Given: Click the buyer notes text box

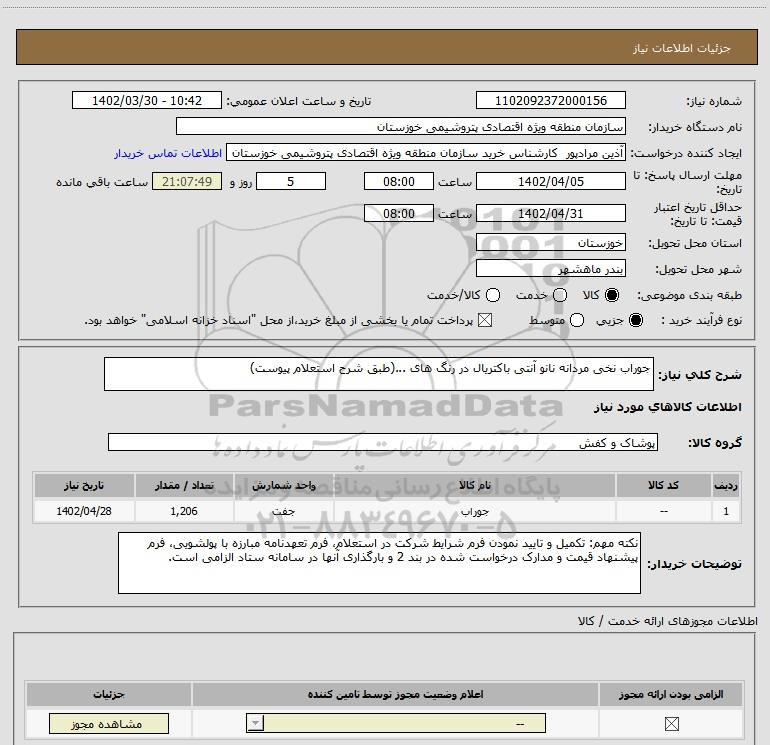Looking at the screenshot, I should 379,563.
